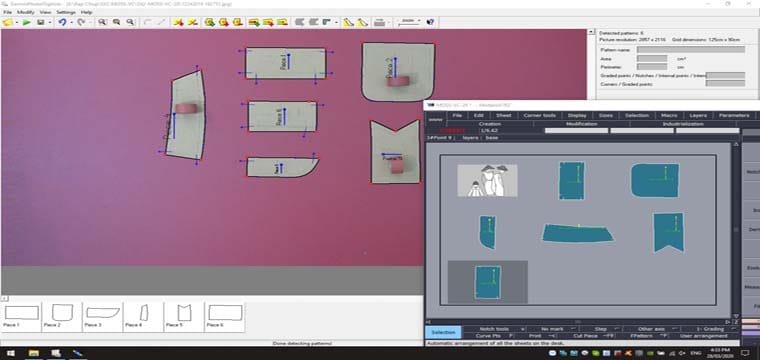Click the printer icon in toolbar
760x360 pixels.
380,22
